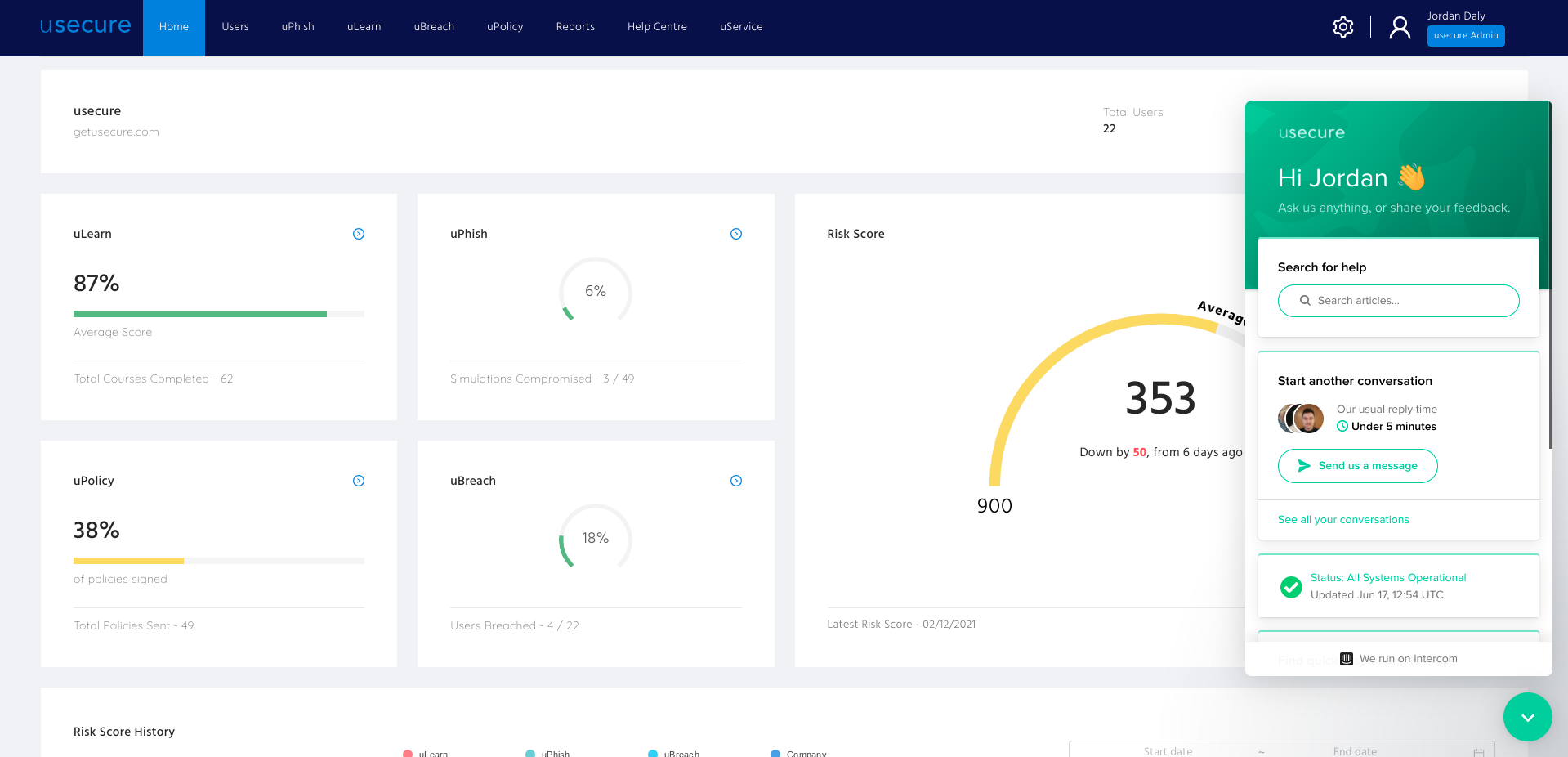Open the uPolicy navigation item
Image resolution: width=1568 pixels, height=757 pixels.
[x=505, y=27]
